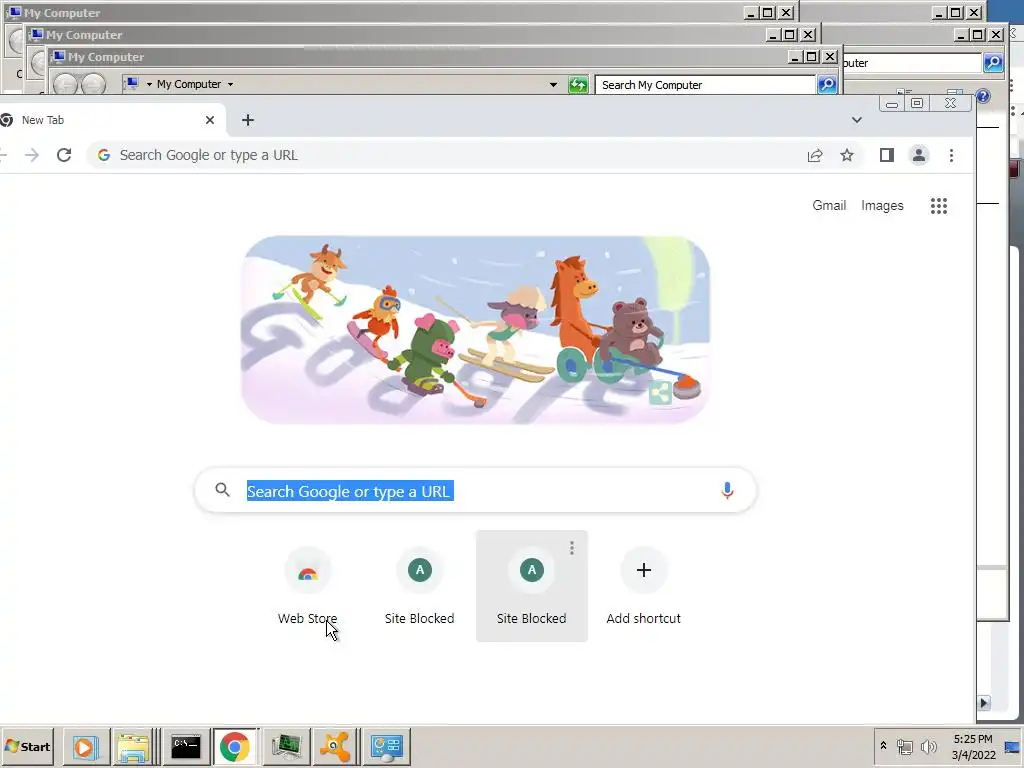Expand the My Computer address bar history dropdown

click(x=554, y=85)
